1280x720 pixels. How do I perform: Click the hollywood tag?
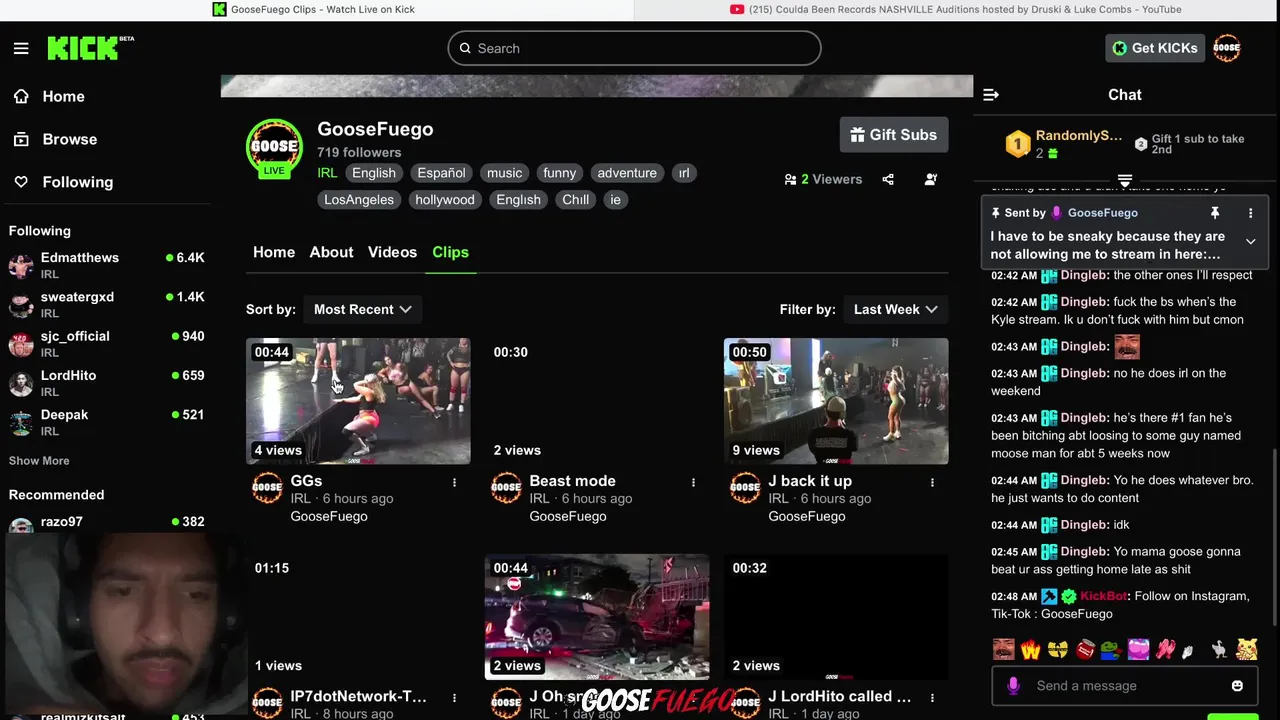tap(445, 200)
